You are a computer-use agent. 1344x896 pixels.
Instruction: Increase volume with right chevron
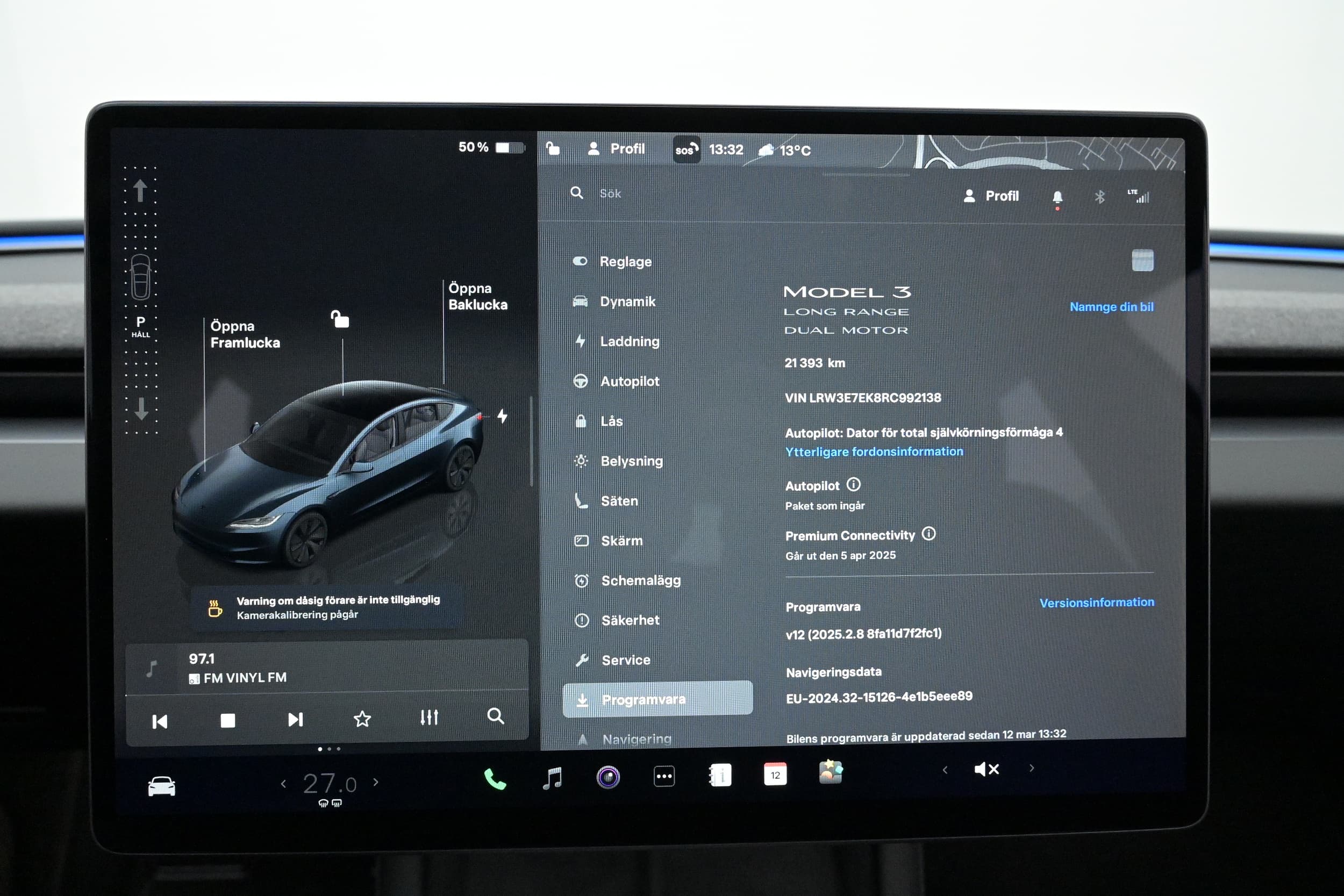point(1032,768)
